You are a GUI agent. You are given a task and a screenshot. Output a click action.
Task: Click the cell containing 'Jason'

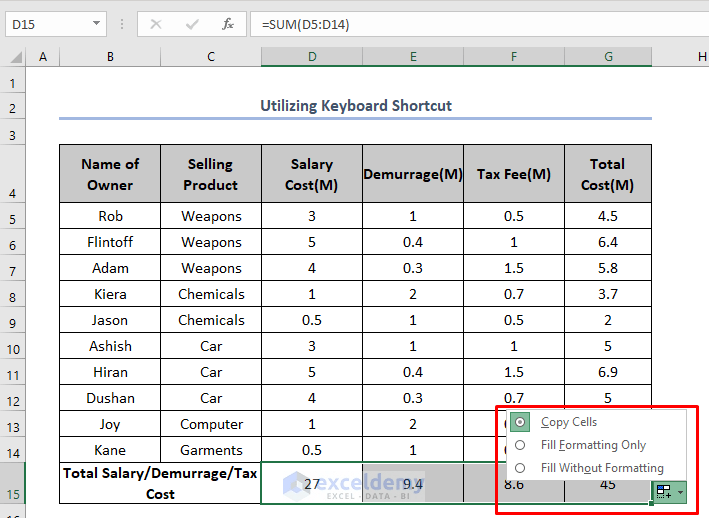pyautogui.click(x=110, y=320)
